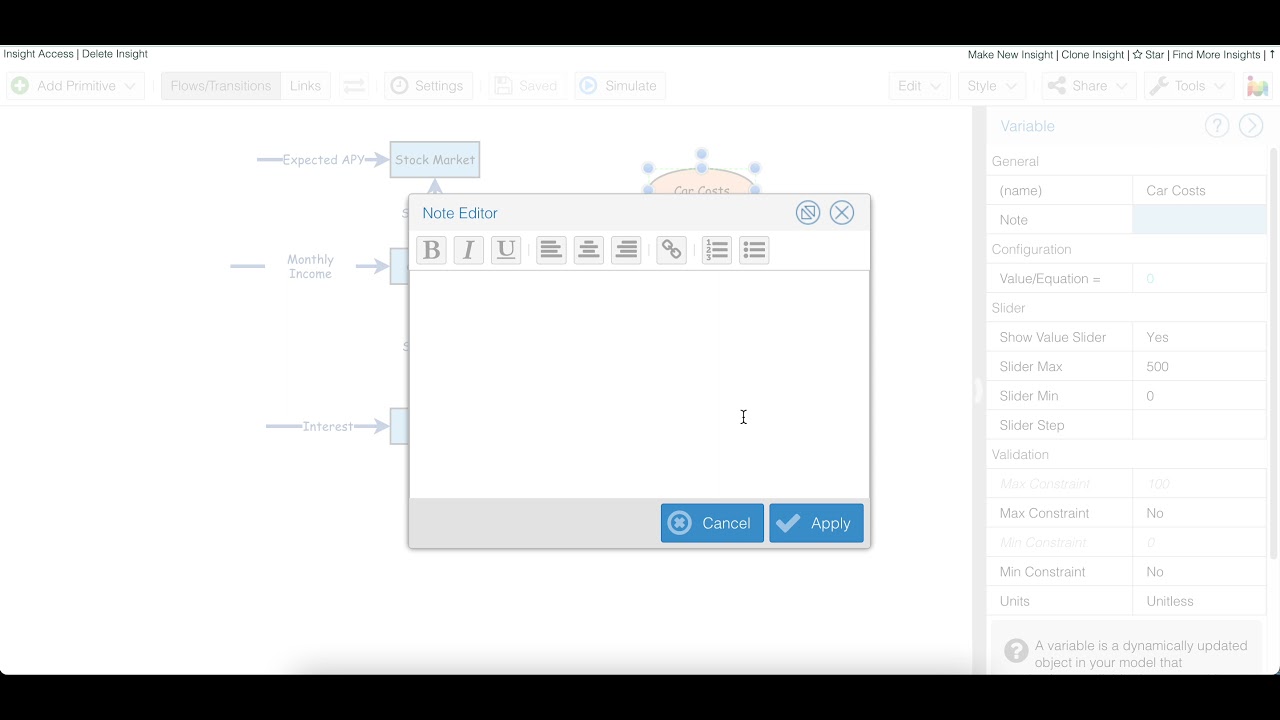Toggle italic formatting in Note Editor
Image resolution: width=1280 pixels, height=720 pixels.
pos(468,250)
